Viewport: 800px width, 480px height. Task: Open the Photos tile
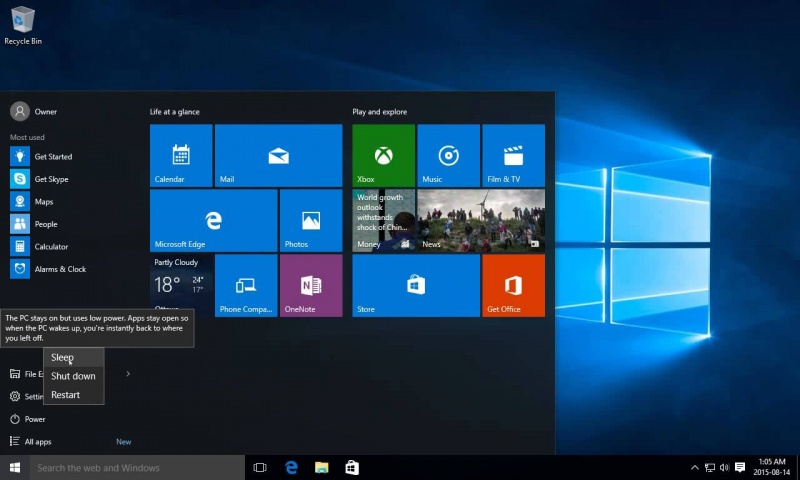click(x=311, y=220)
